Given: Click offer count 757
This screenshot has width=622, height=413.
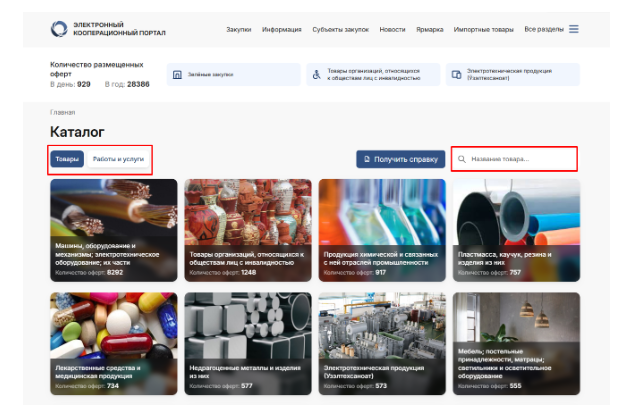Looking at the screenshot, I should point(515,272).
